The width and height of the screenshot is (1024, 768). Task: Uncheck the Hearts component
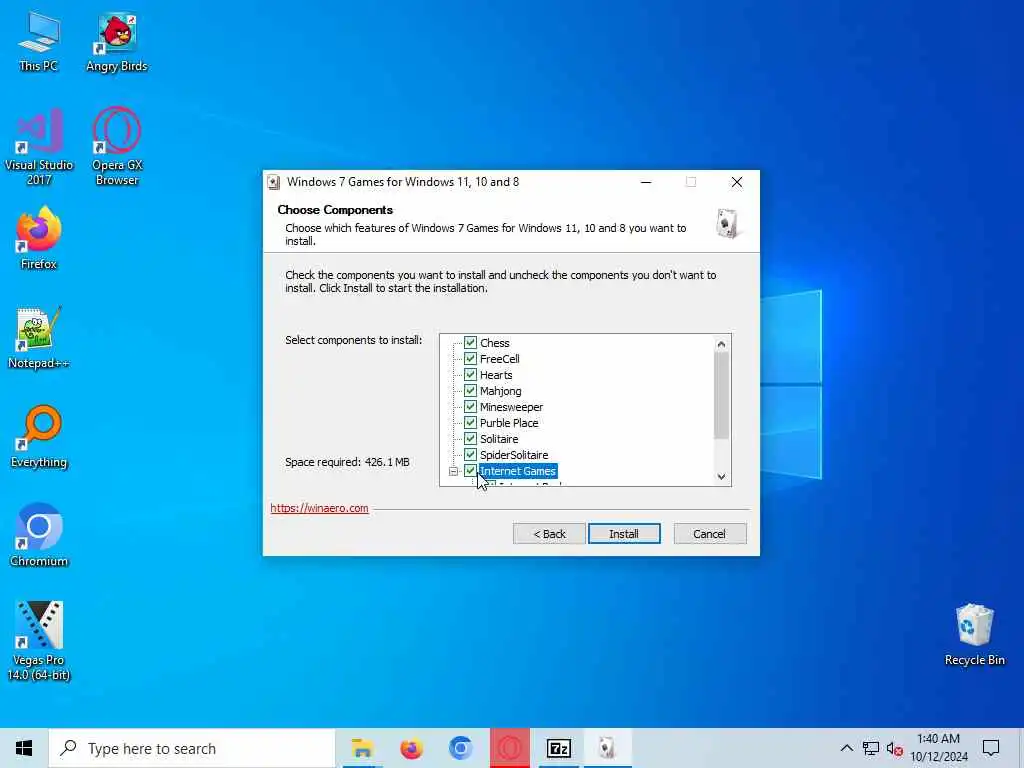click(470, 374)
